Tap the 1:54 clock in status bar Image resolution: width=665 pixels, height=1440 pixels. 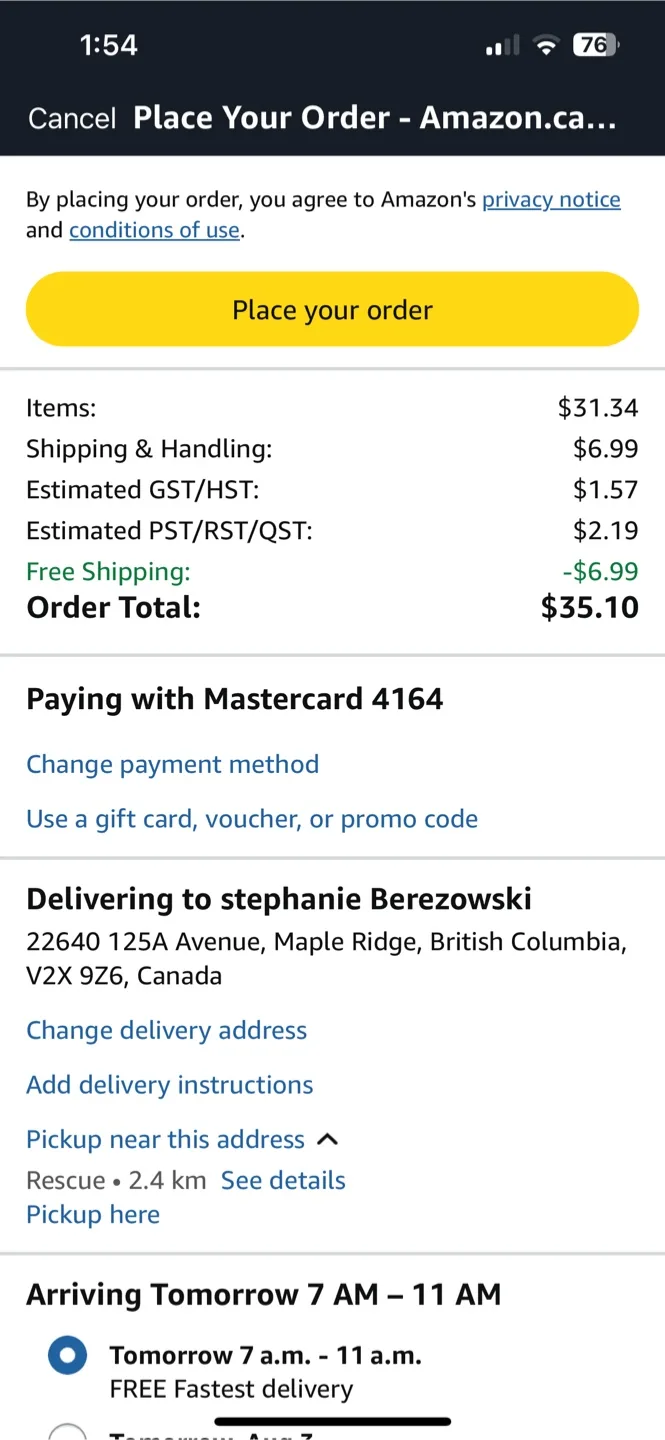click(x=108, y=45)
